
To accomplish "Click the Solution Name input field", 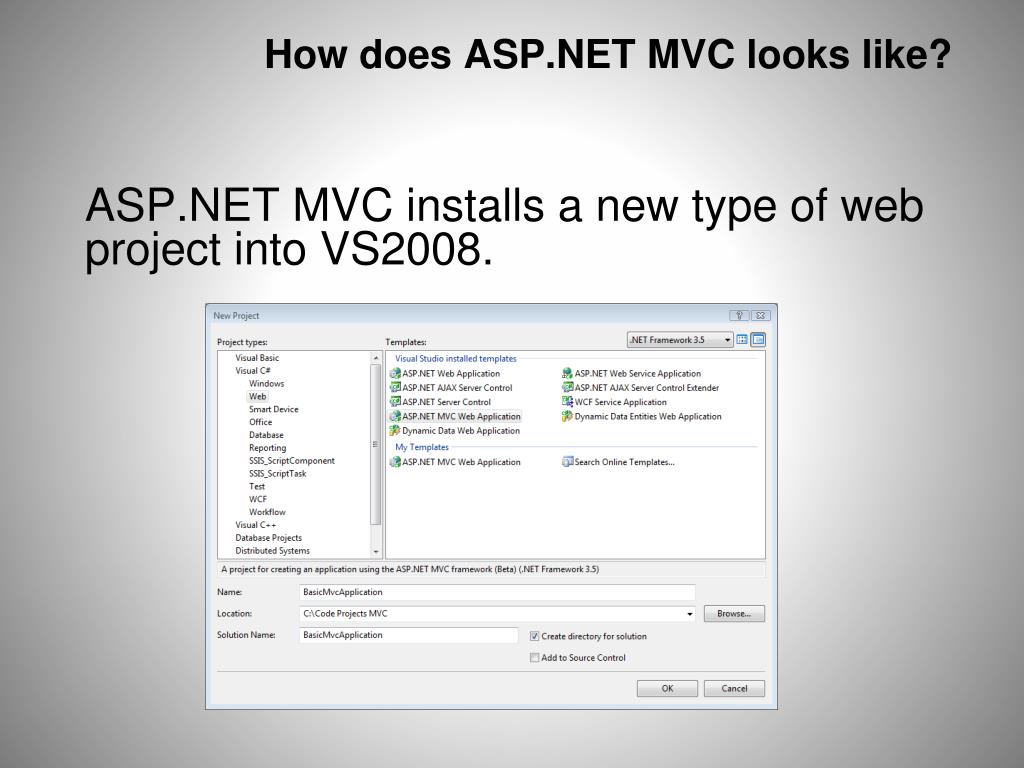I will [408, 635].
